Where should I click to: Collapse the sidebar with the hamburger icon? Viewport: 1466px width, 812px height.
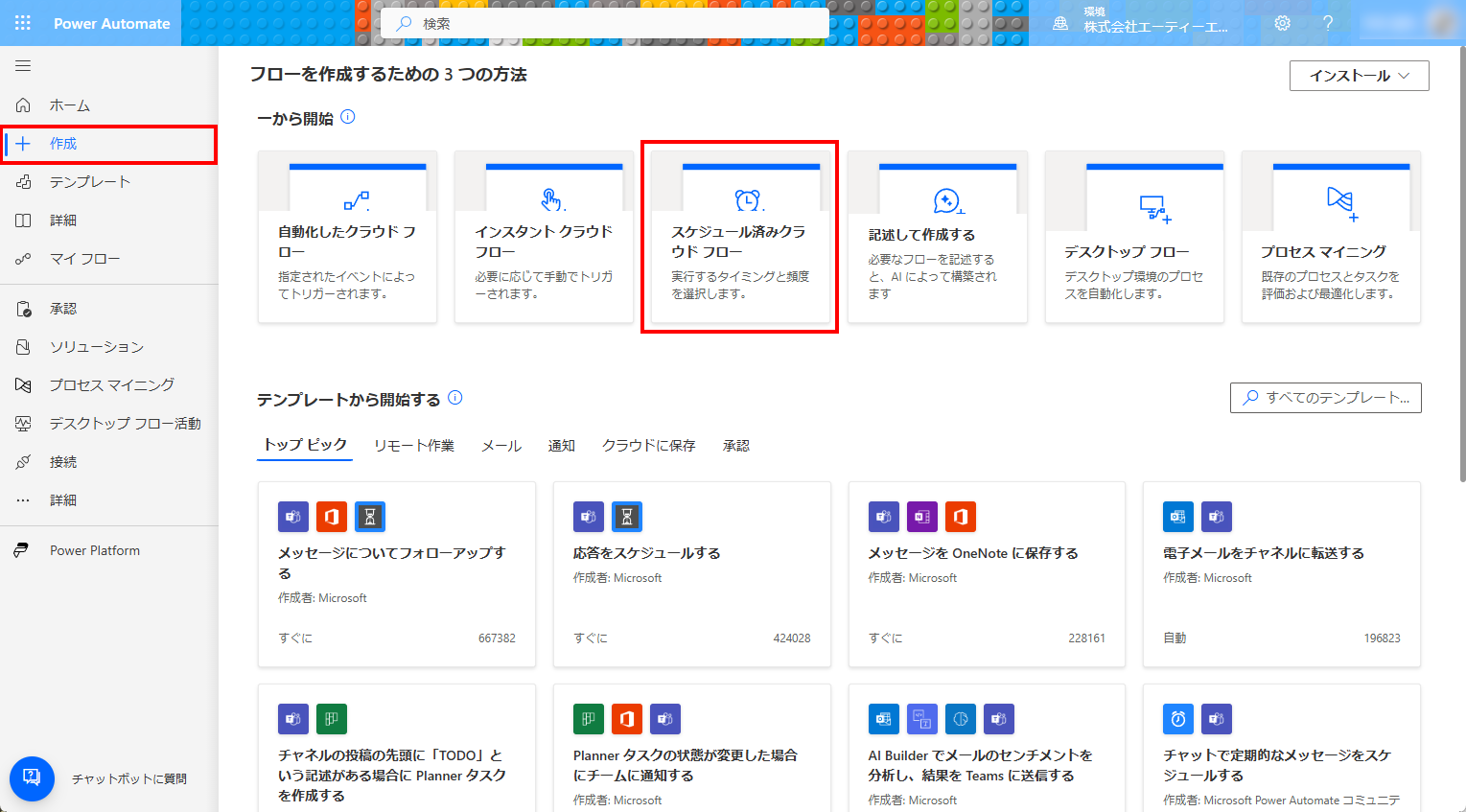(22, 65)
